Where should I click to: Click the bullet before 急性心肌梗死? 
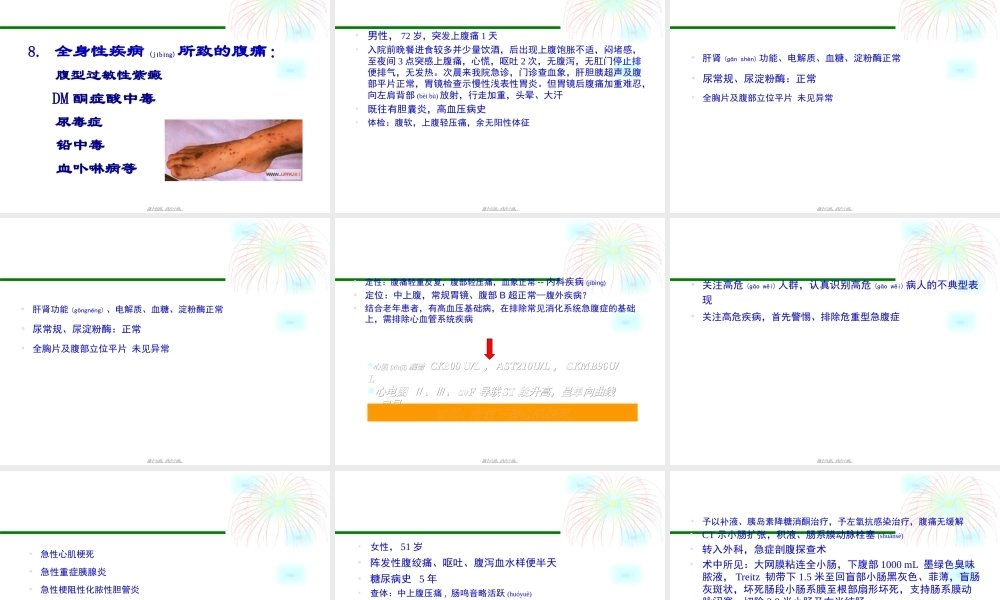pos(29,554)
